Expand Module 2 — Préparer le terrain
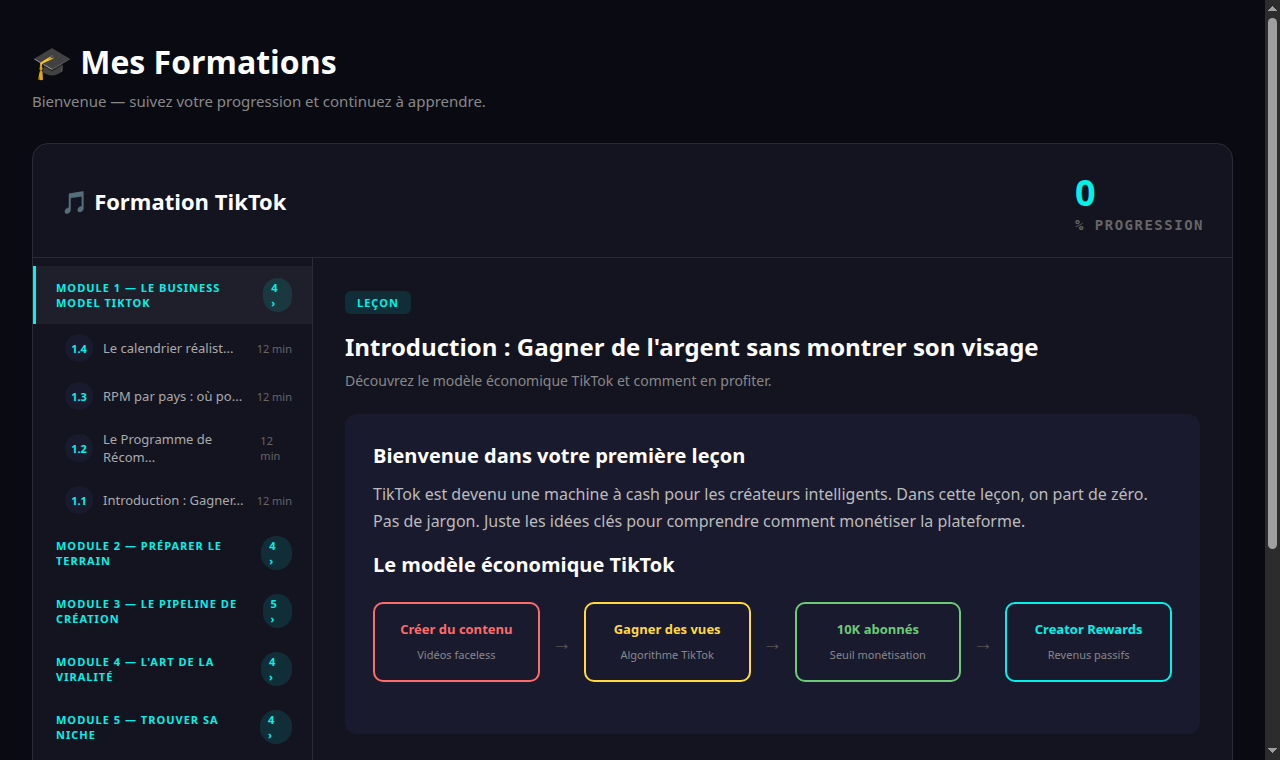1280x760 pixels. pyautogui.click(x=173, y=553)
